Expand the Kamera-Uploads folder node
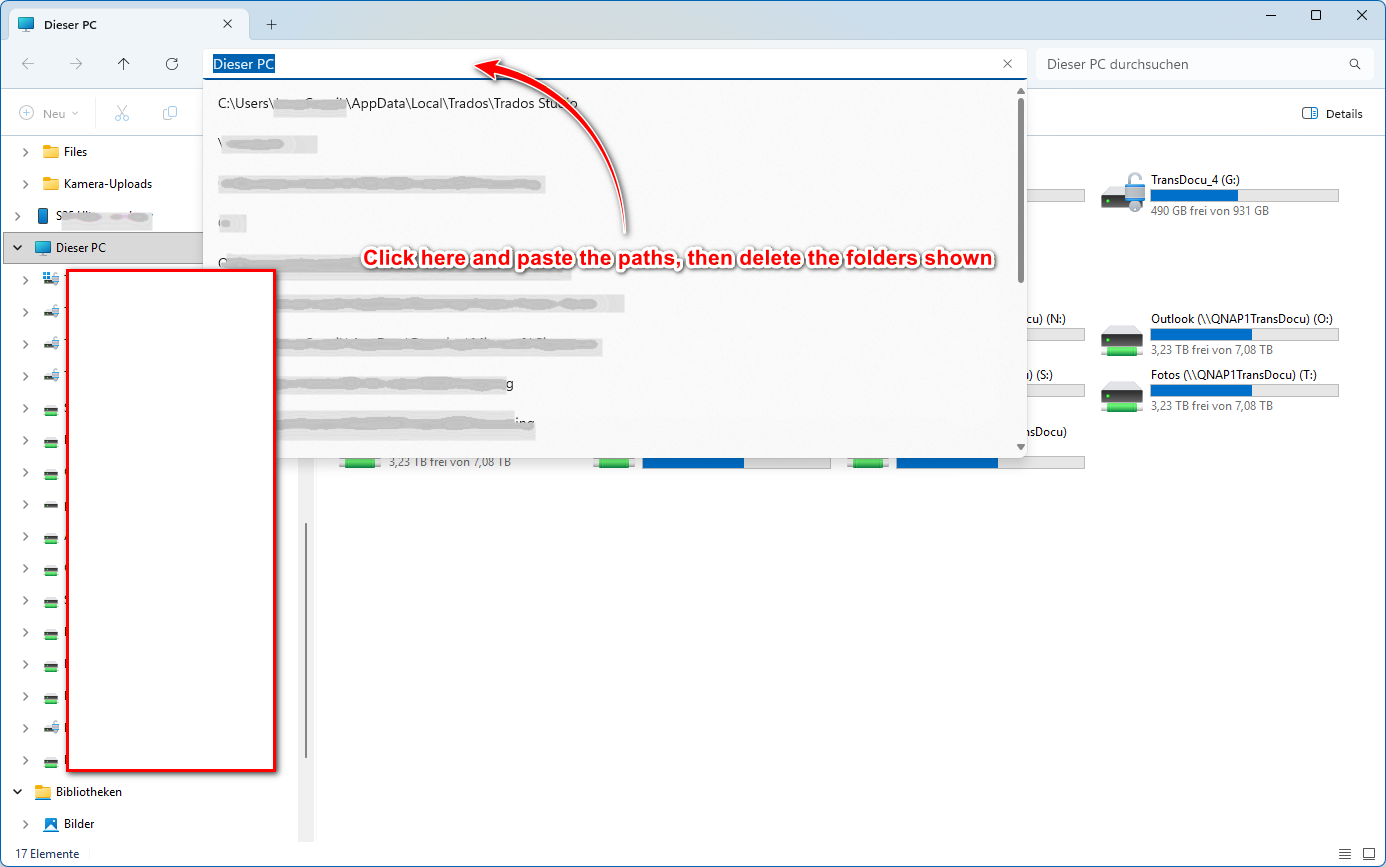 click(x=25, y=184)
